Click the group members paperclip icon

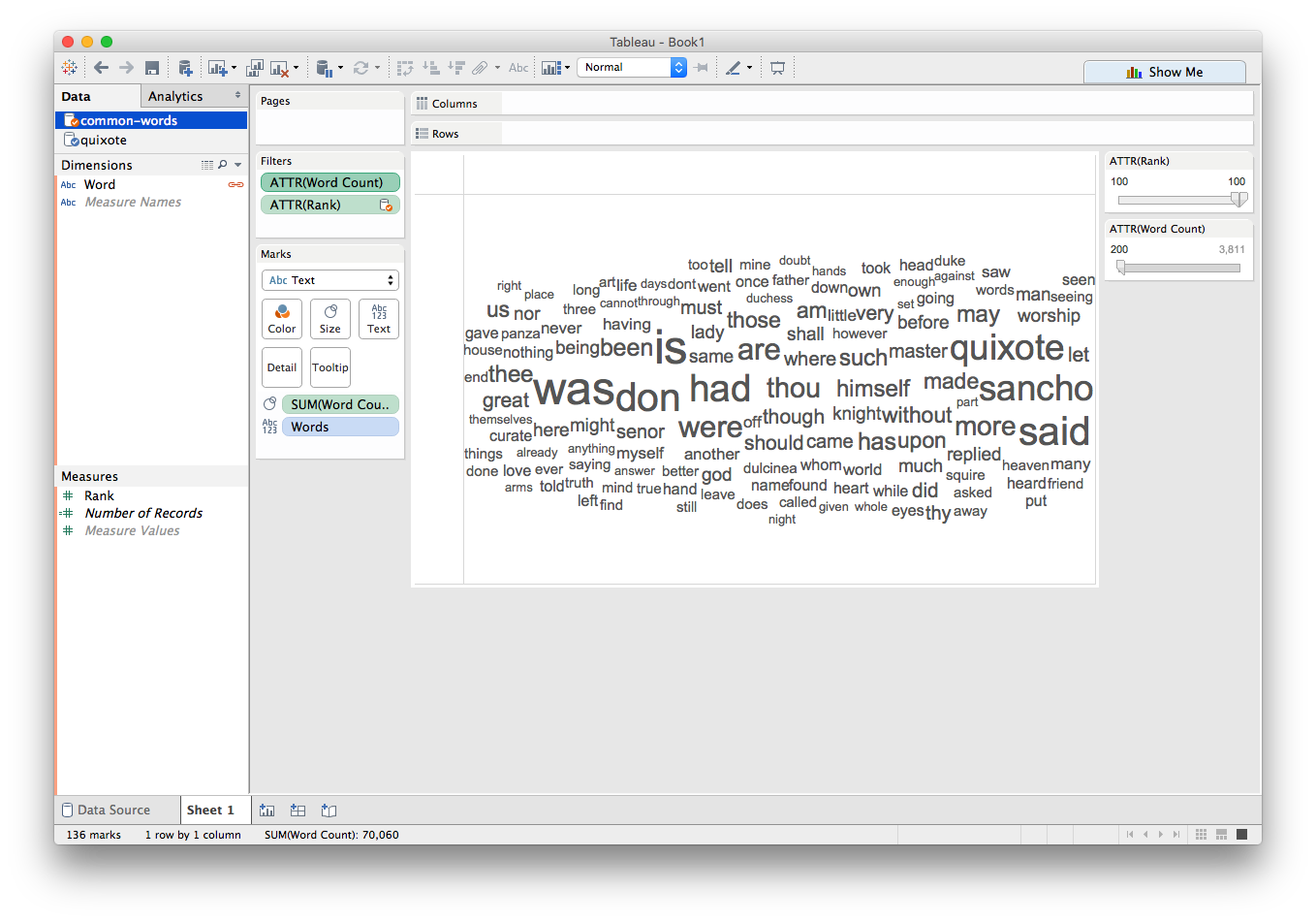pyautogui.click(x=481, y=68)
